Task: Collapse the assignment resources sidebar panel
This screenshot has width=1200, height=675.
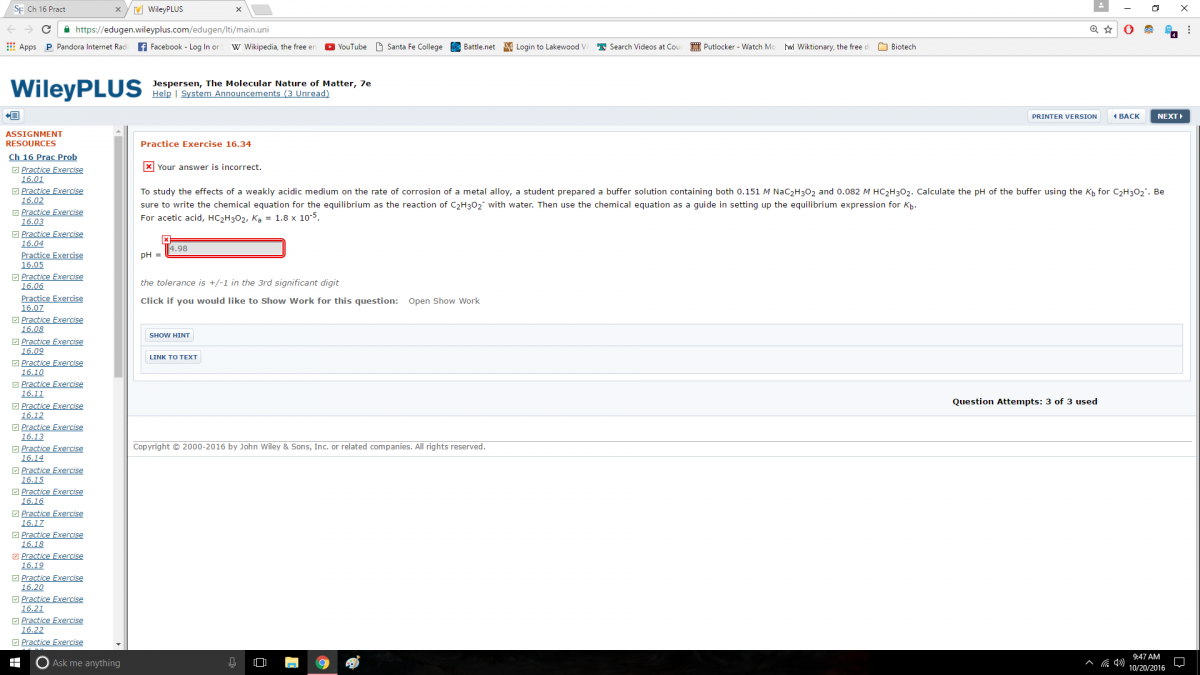Action: click(13, 116)
